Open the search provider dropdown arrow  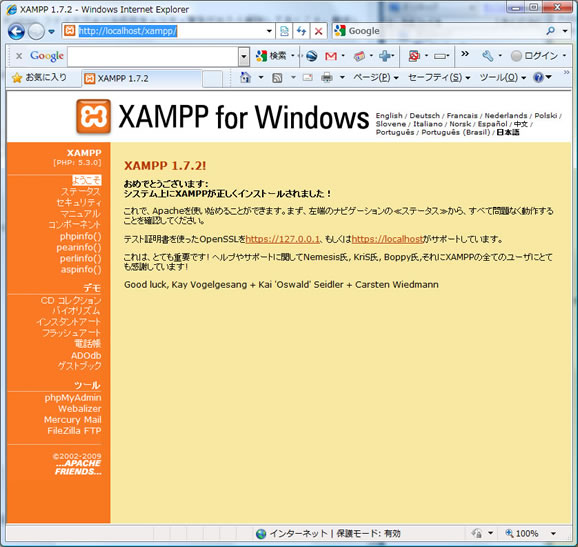click(x=565, y=31)
